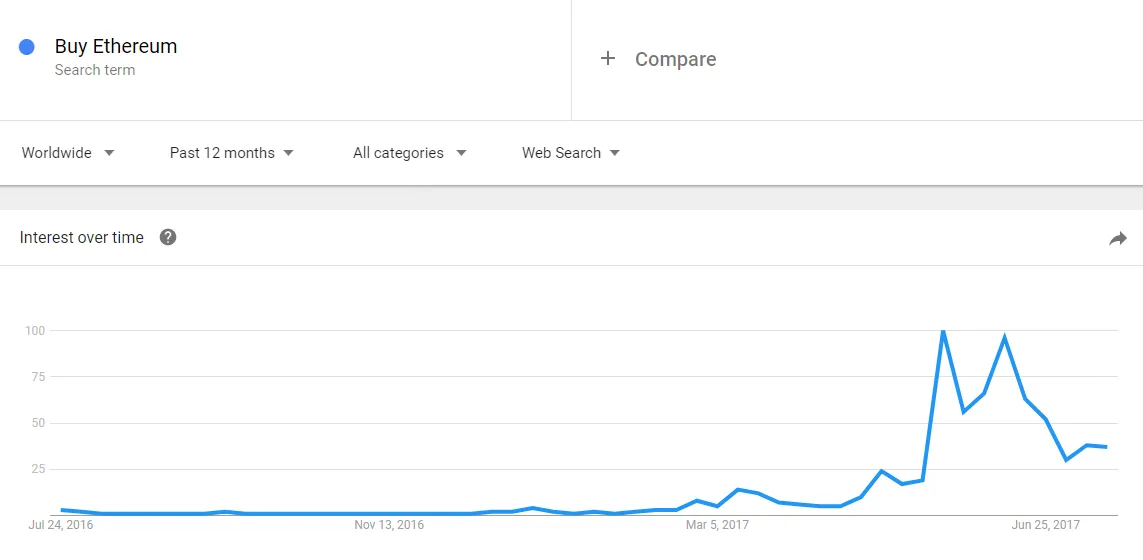Click the Search term subtitle text

click(95, 70)
